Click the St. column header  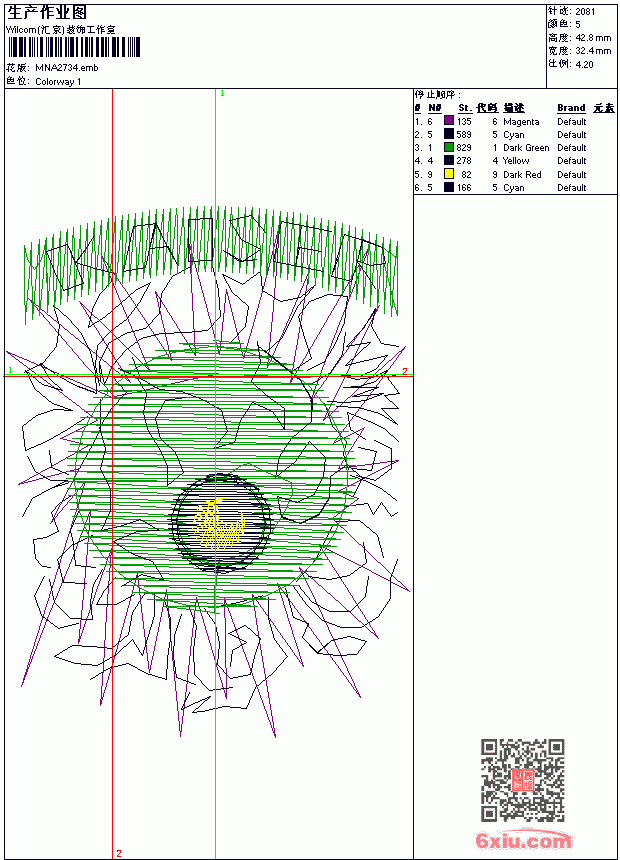coord(465,108)
